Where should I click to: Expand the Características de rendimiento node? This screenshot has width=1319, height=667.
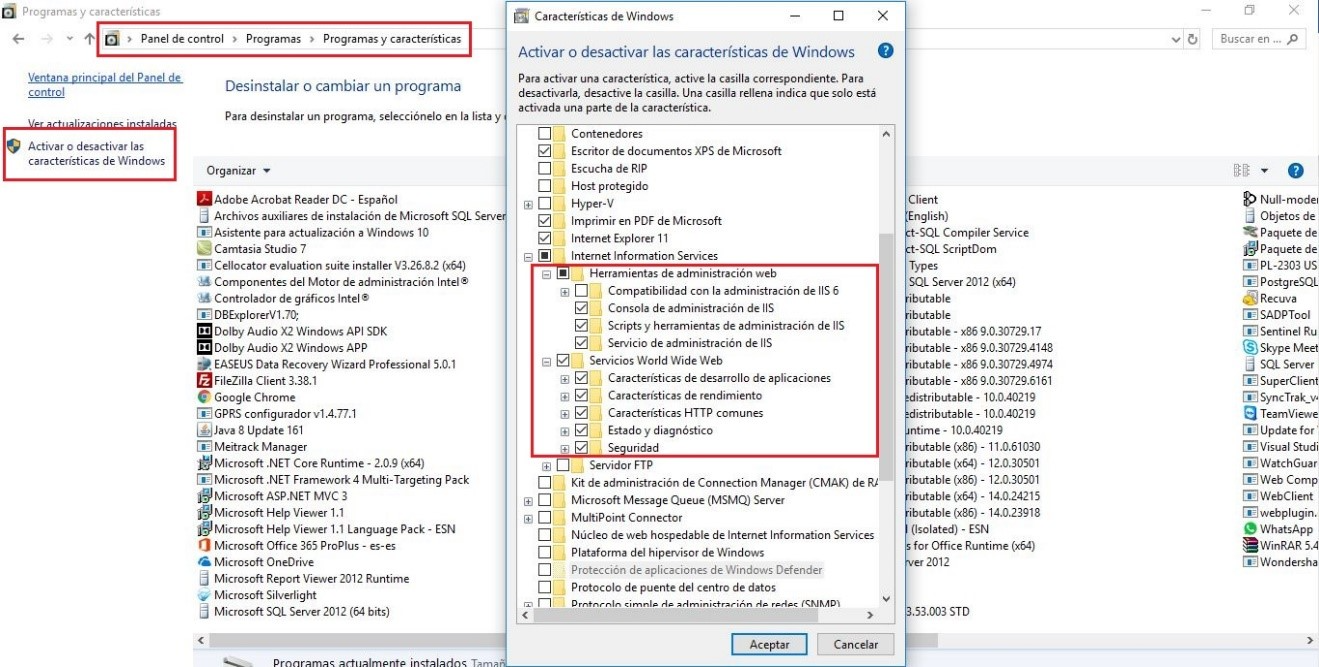[565, 396]
